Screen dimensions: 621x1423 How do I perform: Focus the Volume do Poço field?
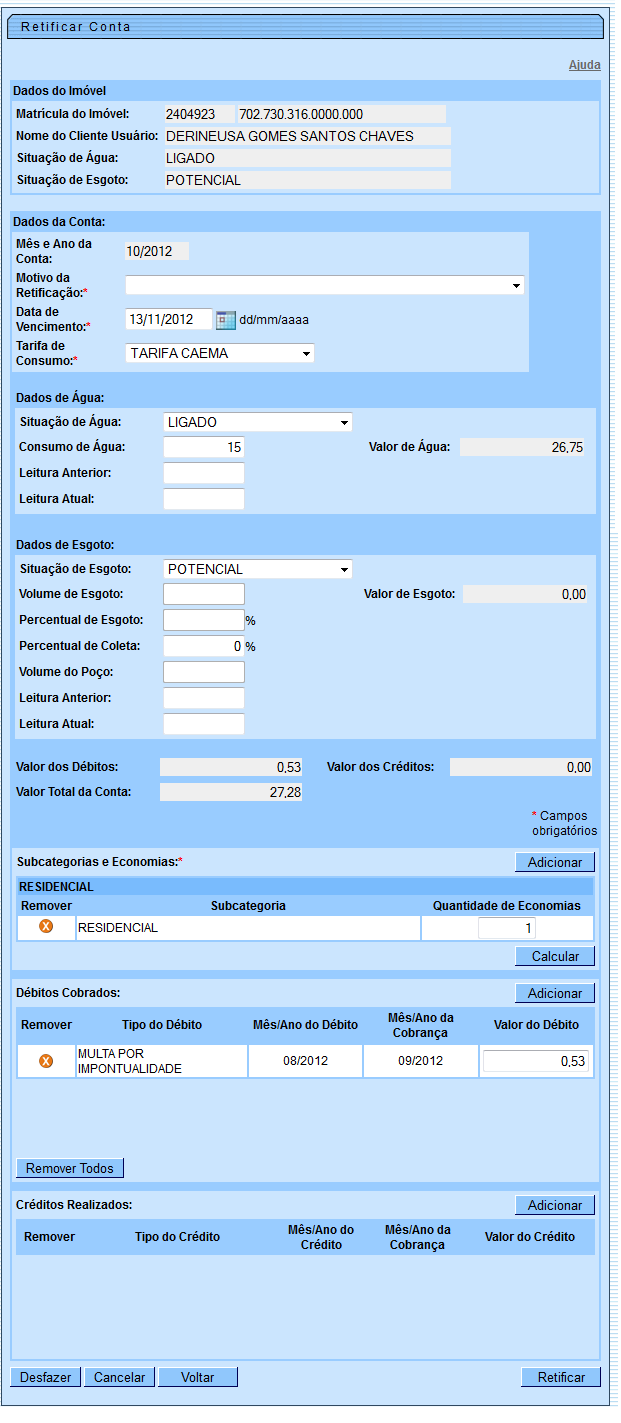(x=204, y=672)
